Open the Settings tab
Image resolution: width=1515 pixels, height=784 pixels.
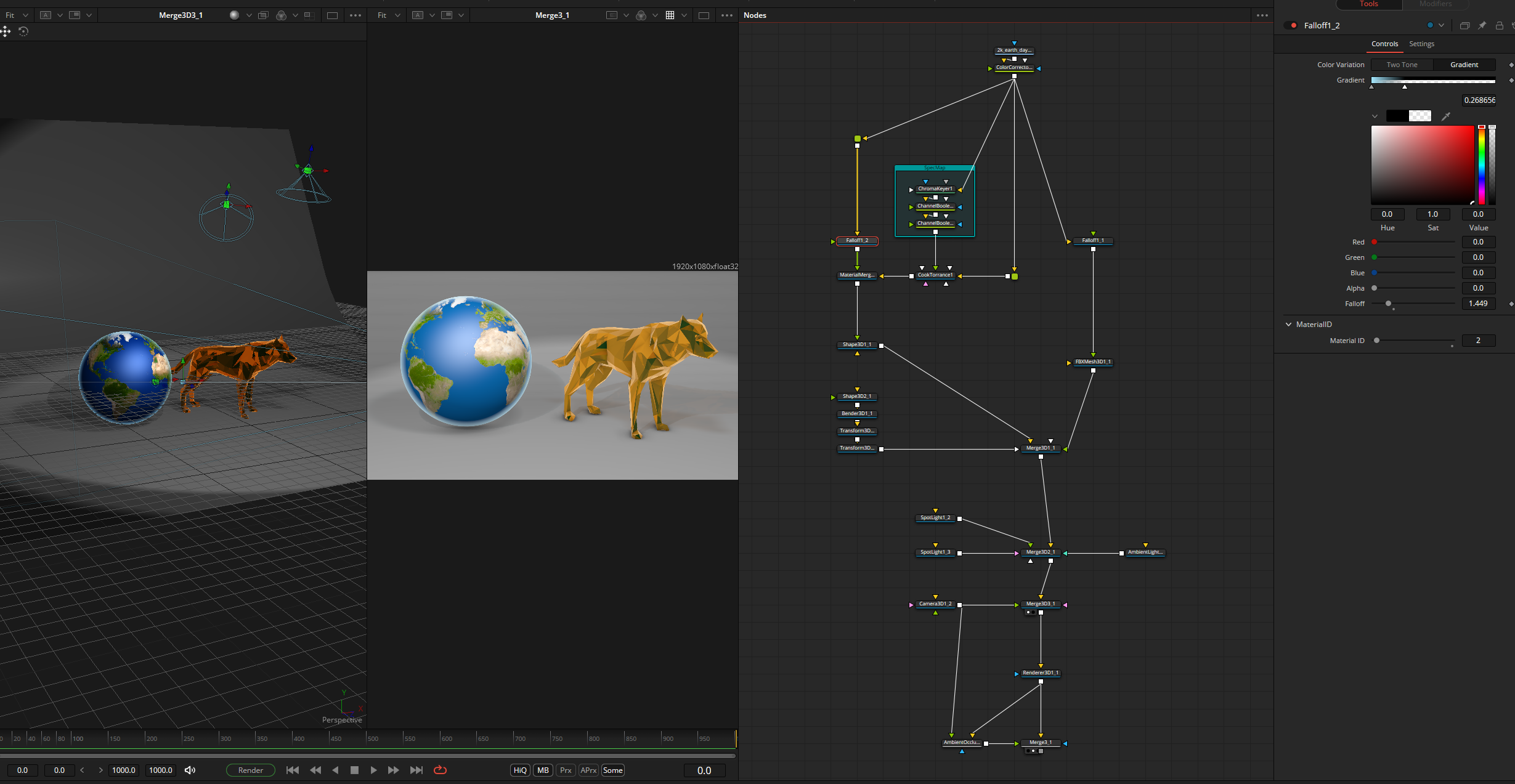1421,44
